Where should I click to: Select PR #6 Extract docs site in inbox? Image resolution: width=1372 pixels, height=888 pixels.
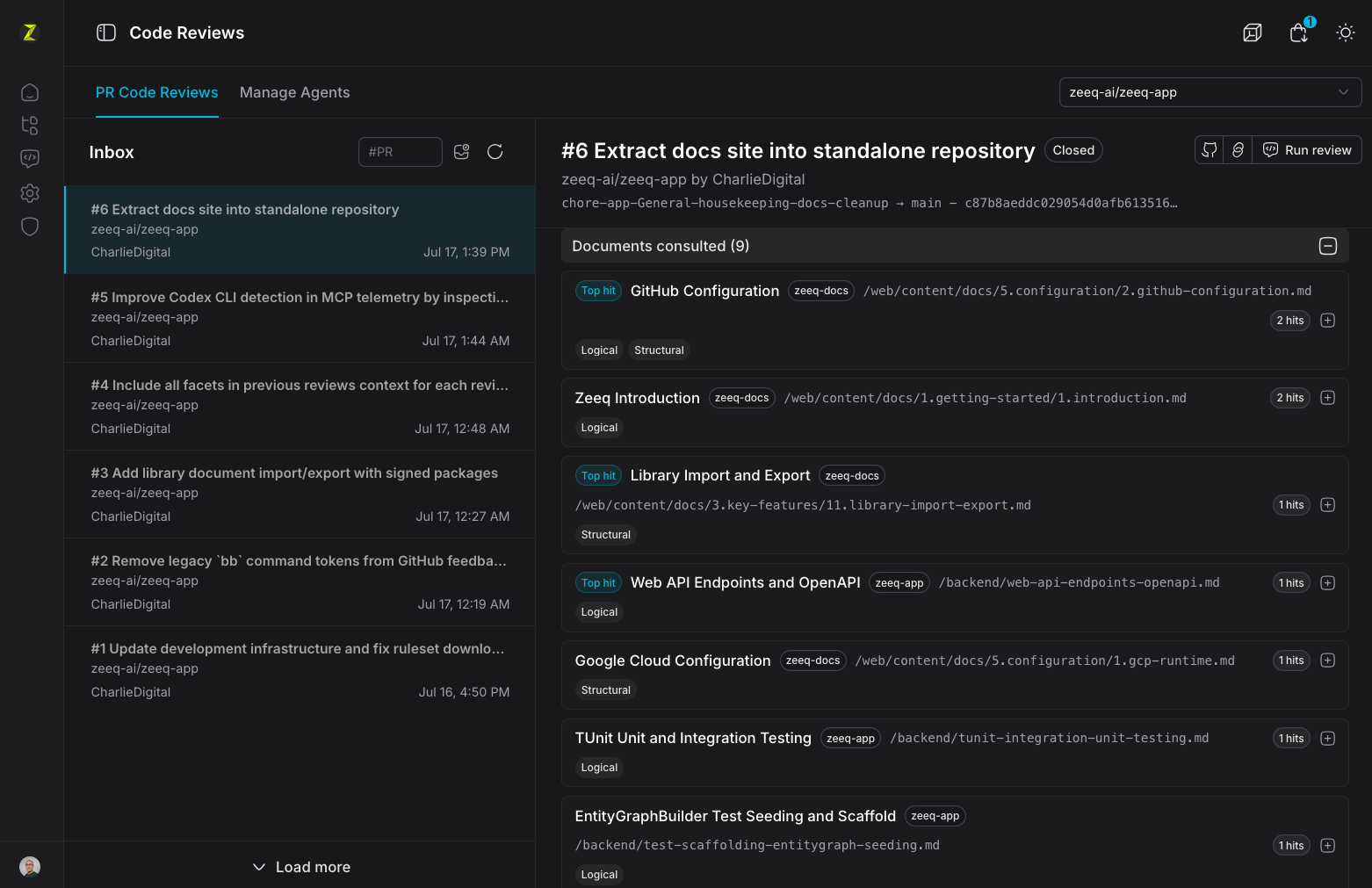click(300, 230)
